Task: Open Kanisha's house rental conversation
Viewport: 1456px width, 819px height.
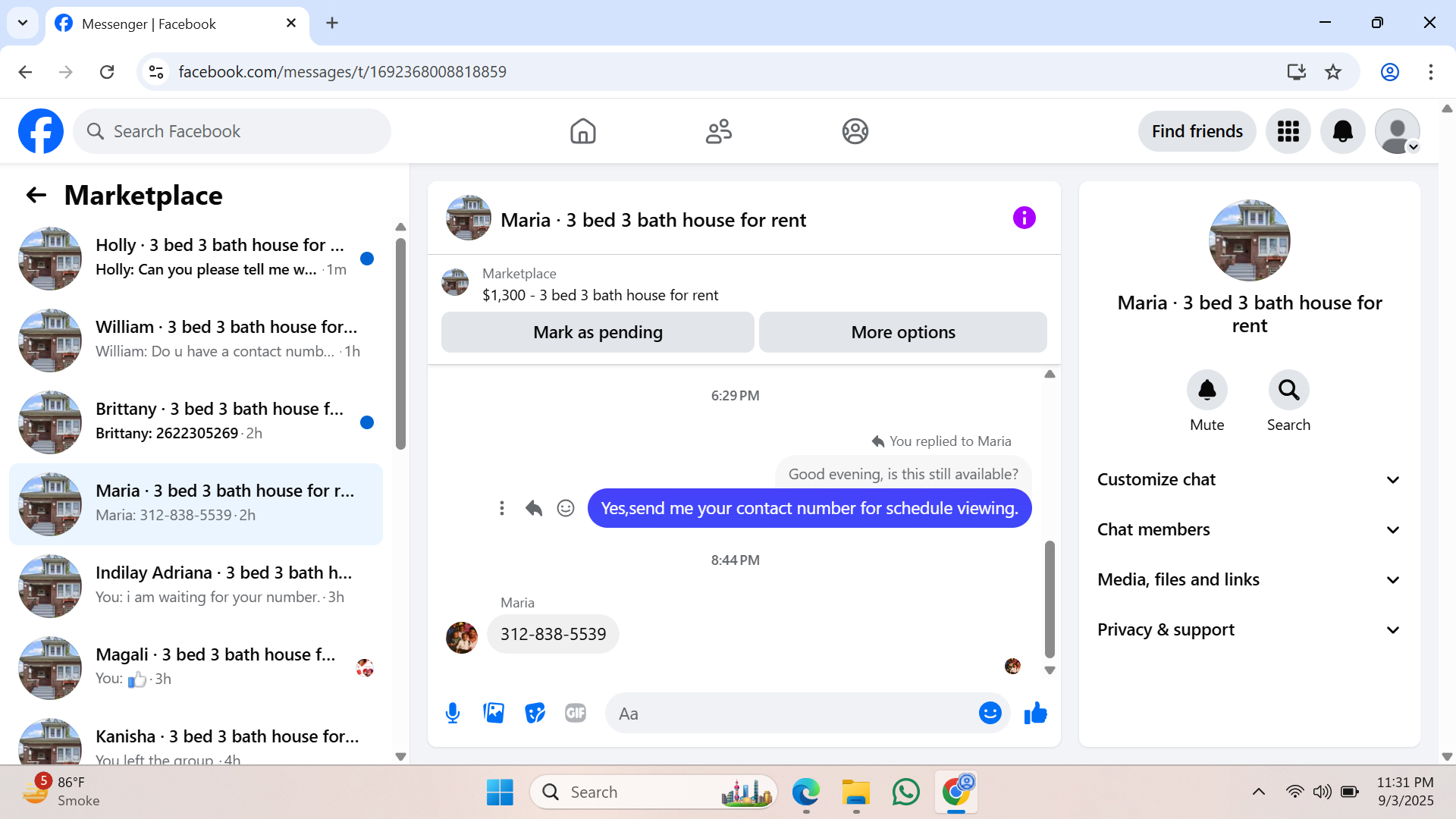Action: pos(196,737)
